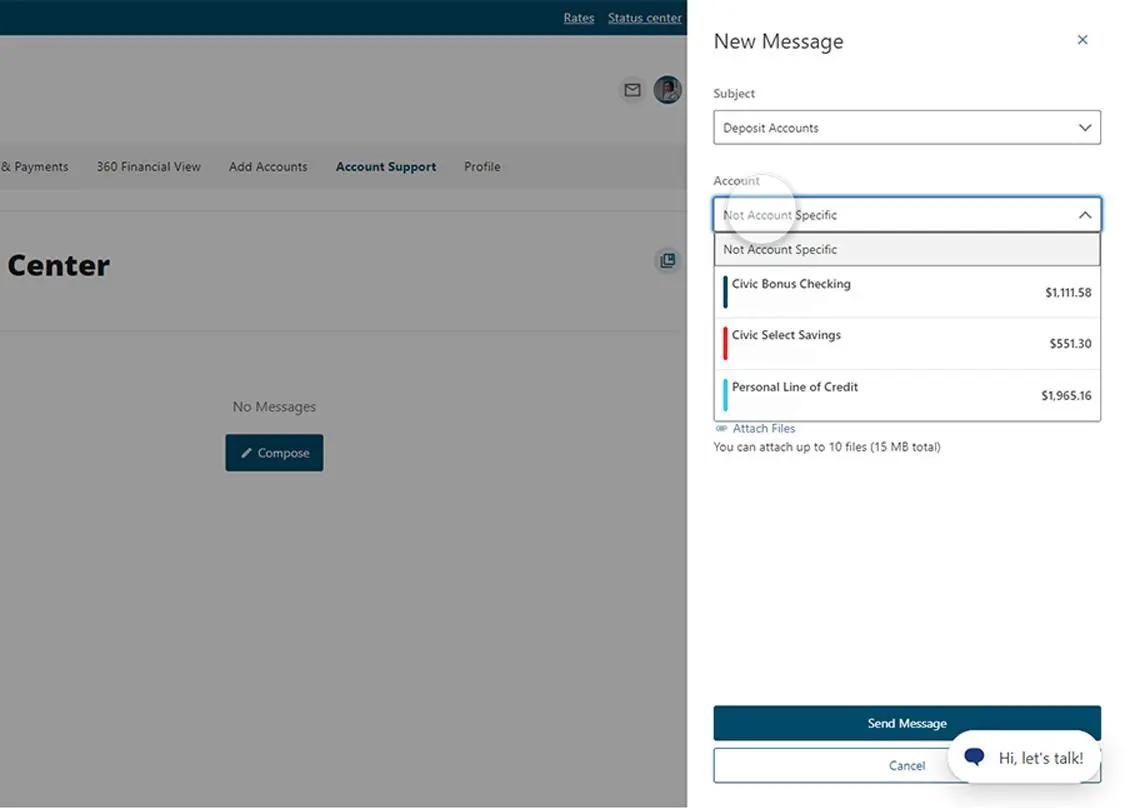1125x809 pixels.
Task: Open the print/copy icon near Center heading
Action: coord(667,260)
